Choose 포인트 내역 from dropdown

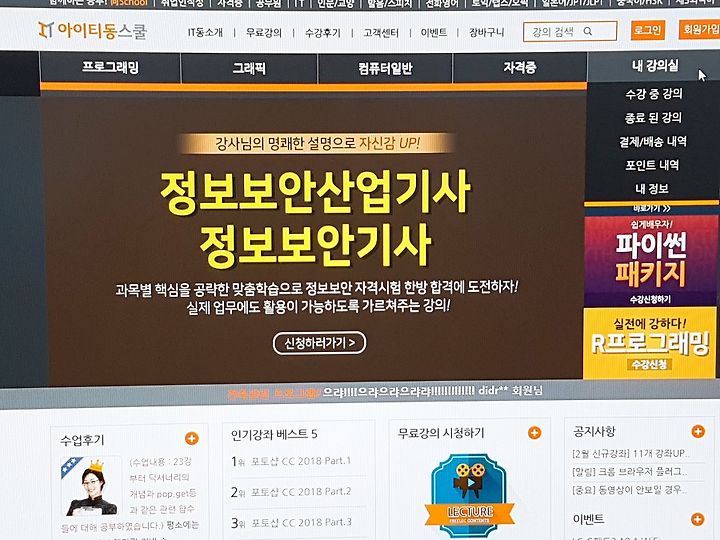652,165
